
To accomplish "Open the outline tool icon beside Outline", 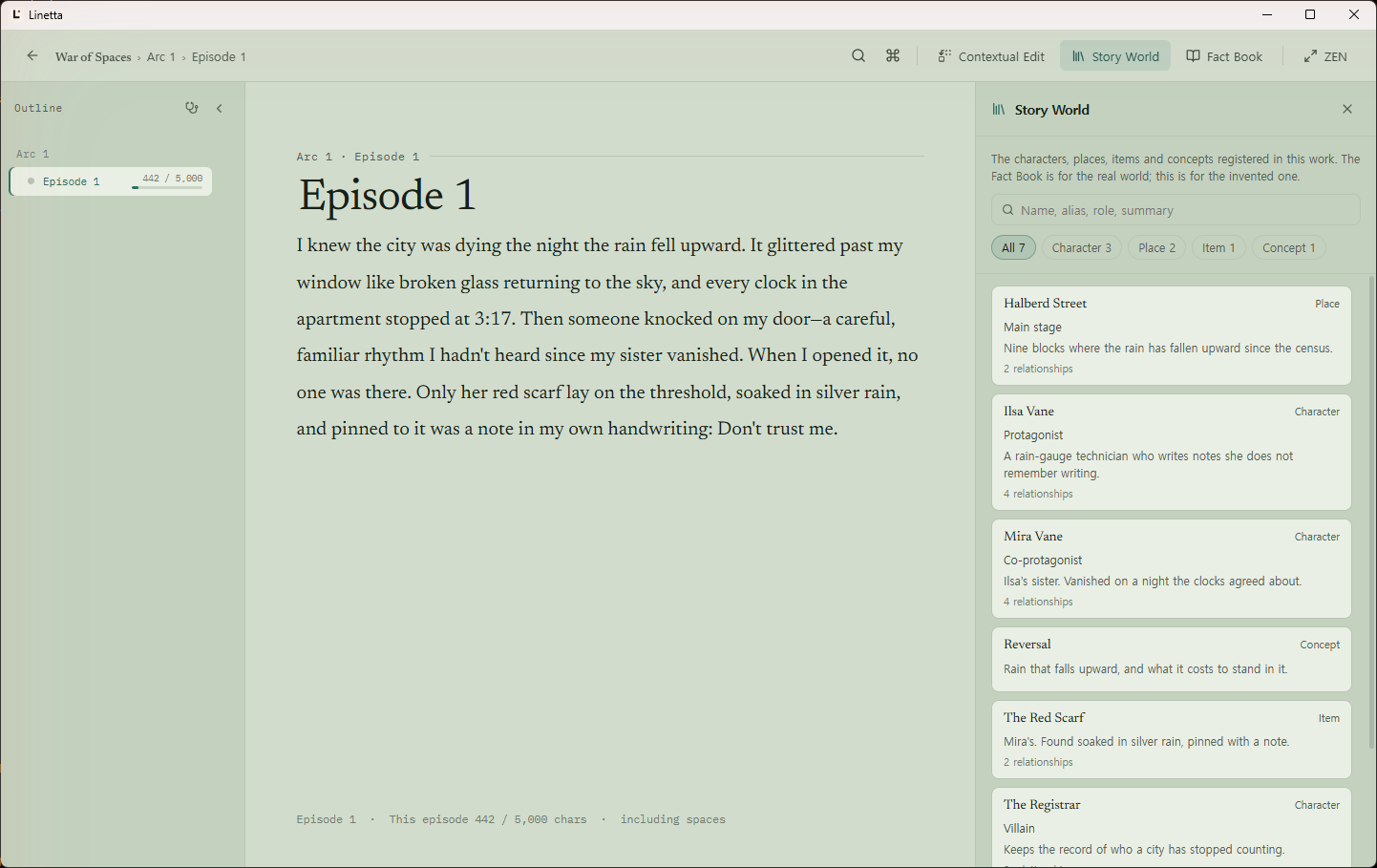I will click(x=192, y=108).
